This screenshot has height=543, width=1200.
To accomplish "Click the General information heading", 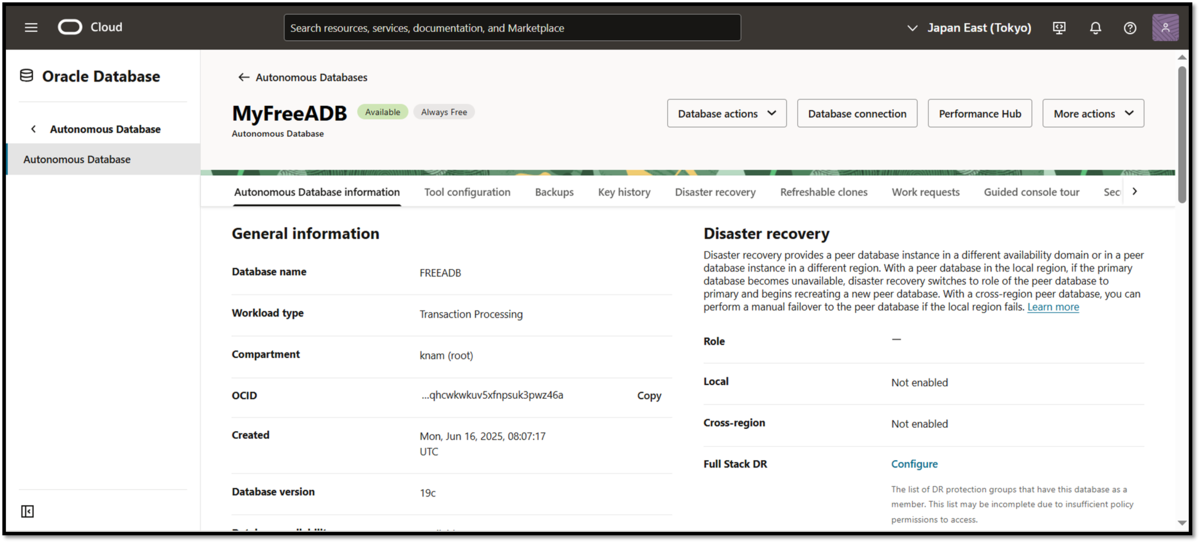I will (x=306, y=233).
